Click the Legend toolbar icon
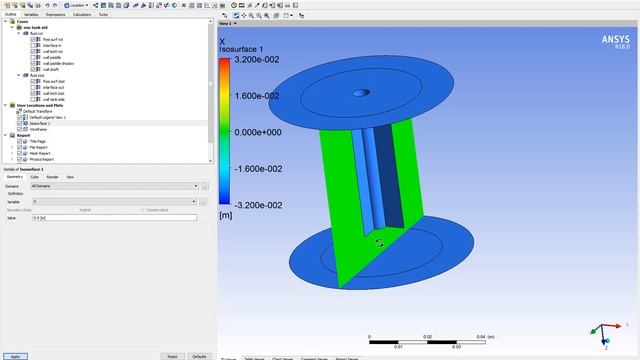The width and height of the screenshot is (640, 360). tap(151, 5)
